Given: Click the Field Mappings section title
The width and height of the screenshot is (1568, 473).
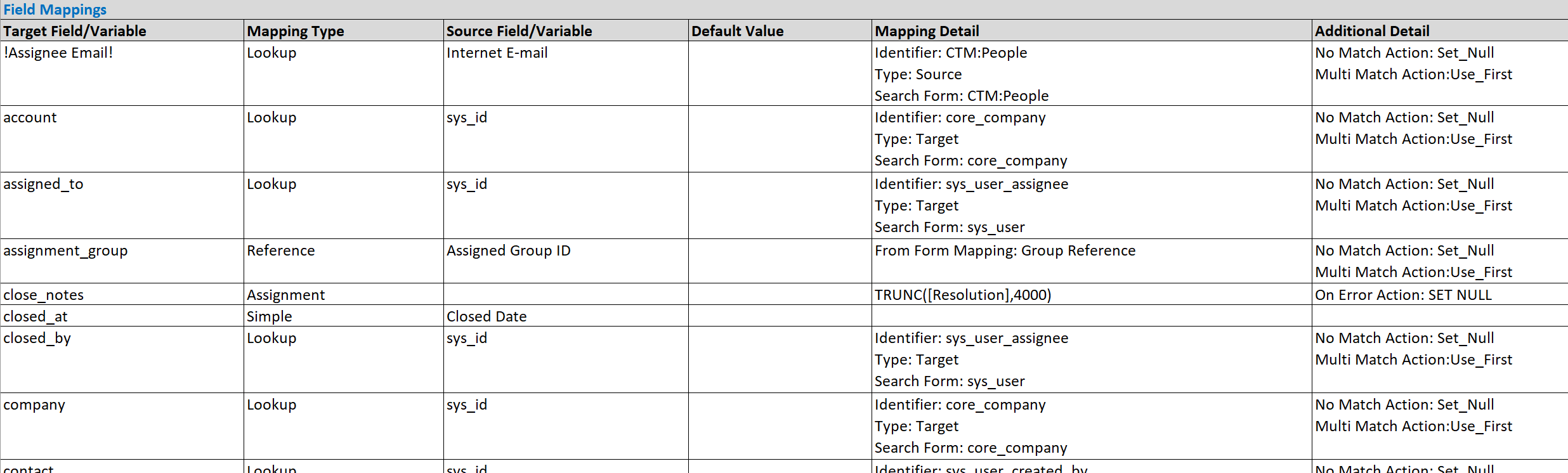Looking at the screenshot, I should [x=55, y=10].
